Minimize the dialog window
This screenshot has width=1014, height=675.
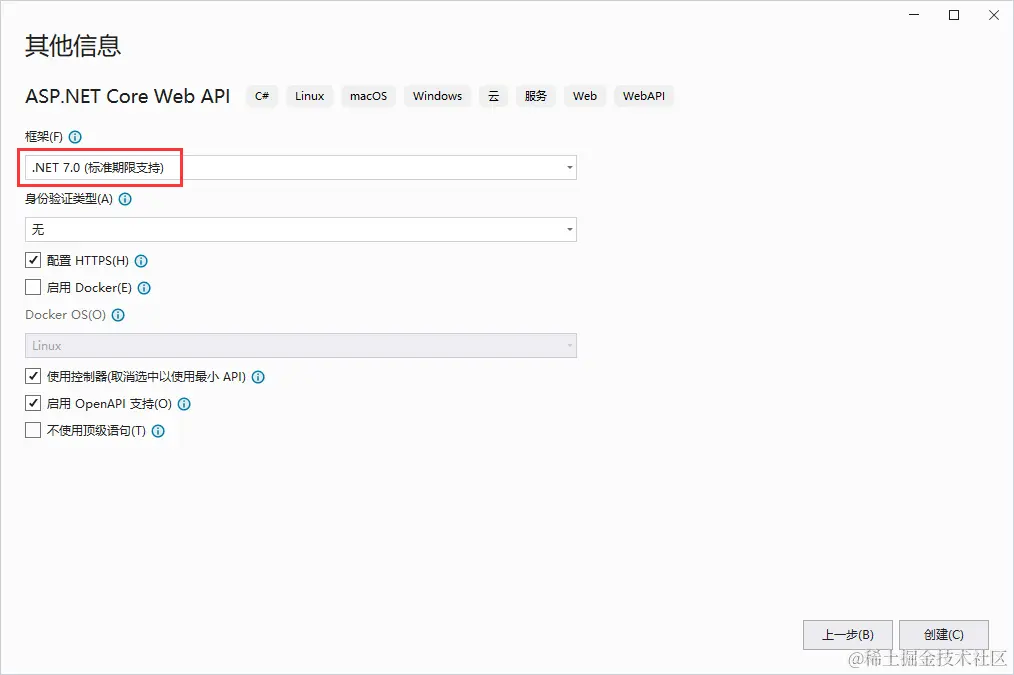pos(914,15)
